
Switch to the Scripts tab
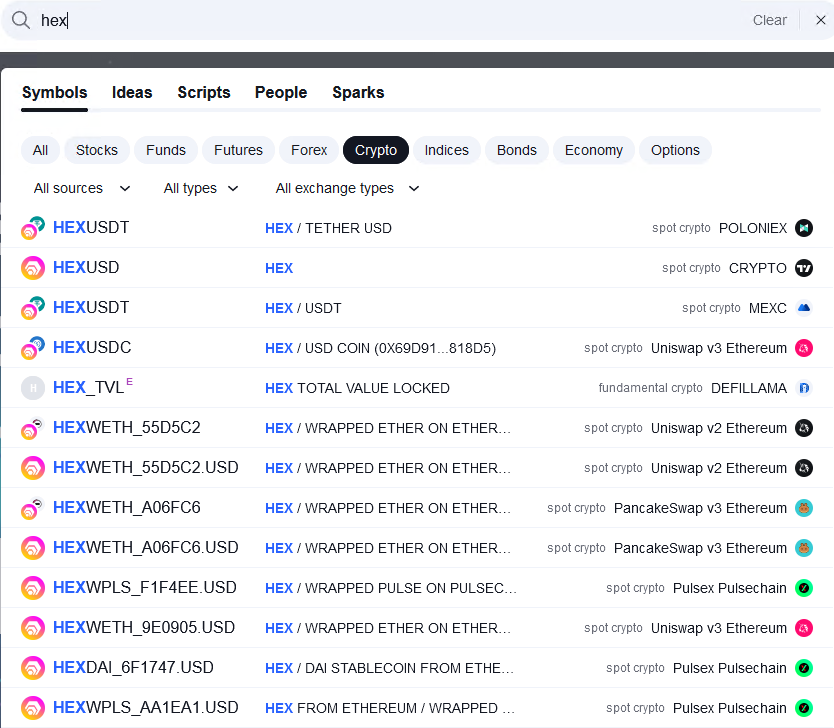(x=204, y=93)
